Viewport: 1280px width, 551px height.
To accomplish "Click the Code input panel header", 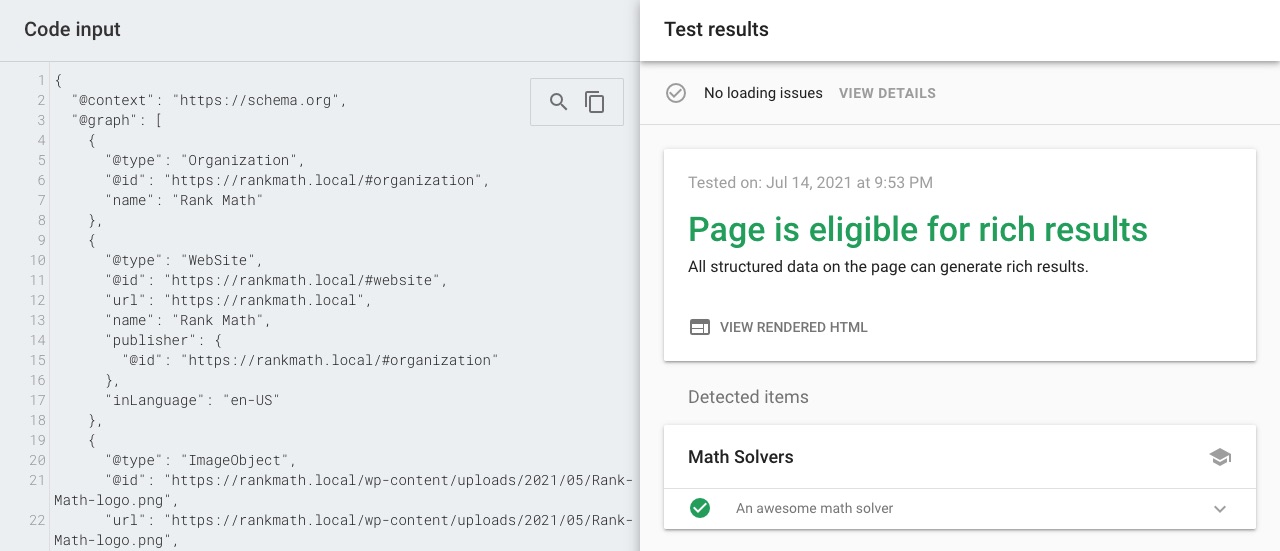I will tap(72, 29).
